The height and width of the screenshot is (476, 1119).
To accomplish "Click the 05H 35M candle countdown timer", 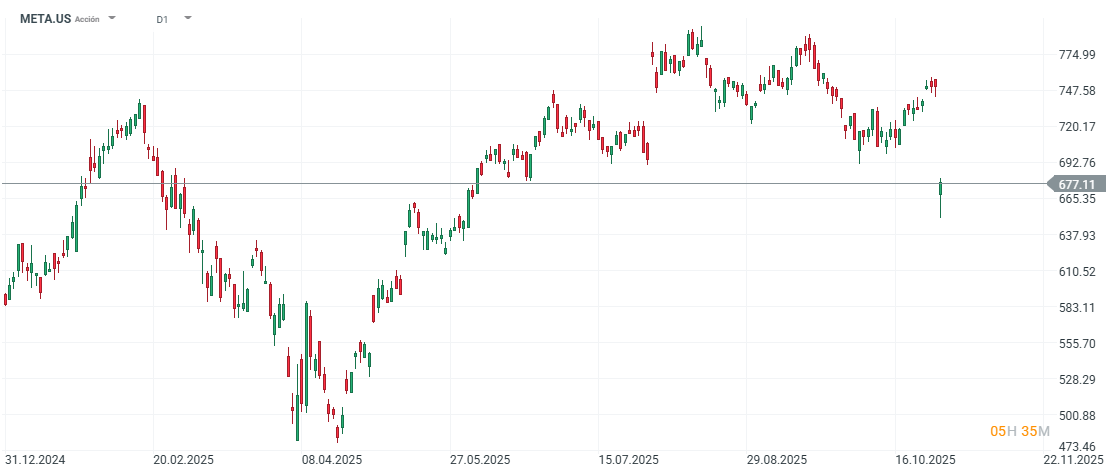I will pos(1019,431).
